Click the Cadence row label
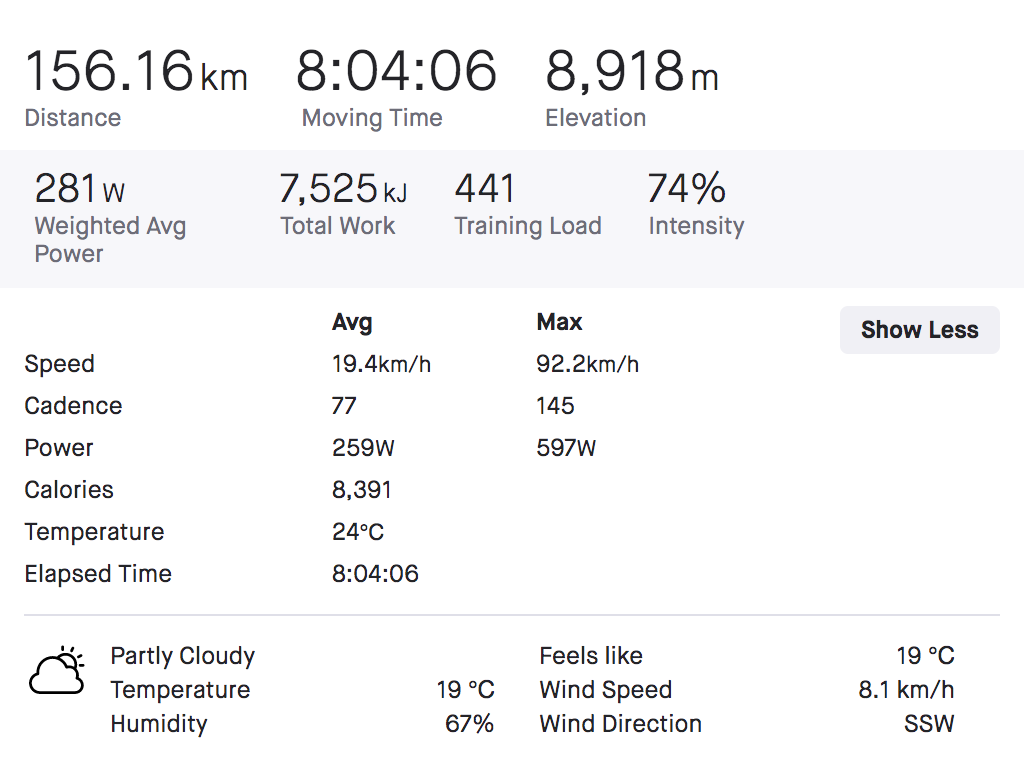 point(73,406)
